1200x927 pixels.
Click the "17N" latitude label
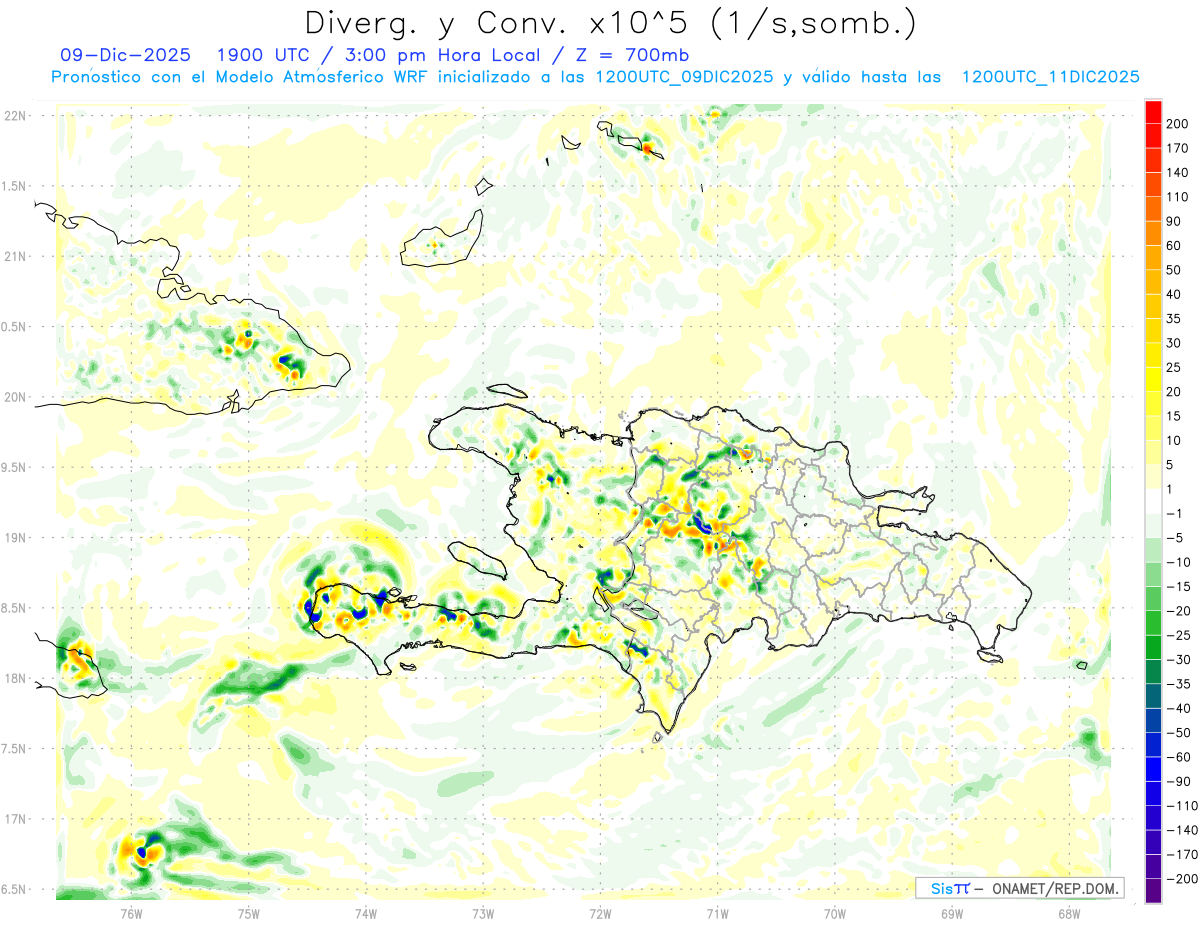click(15, 819)
